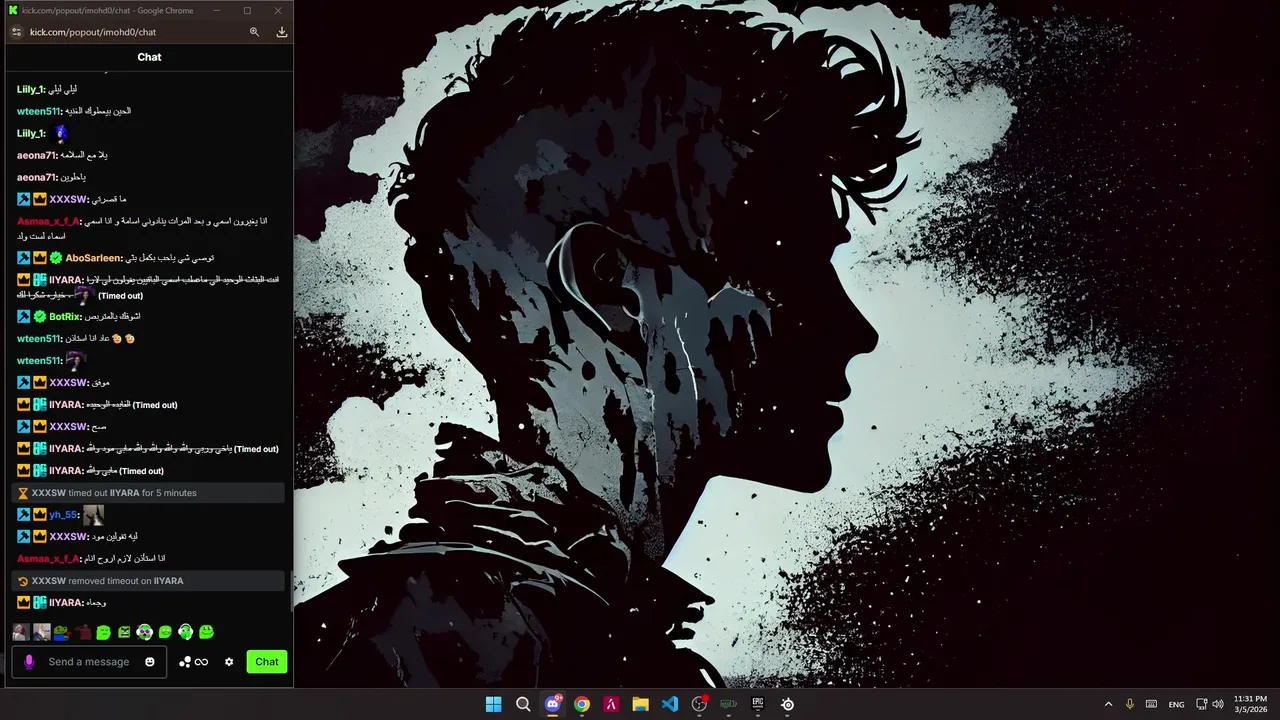Focus the Send a message input field
Viewport: 1280px width, 720px height.
89,662
